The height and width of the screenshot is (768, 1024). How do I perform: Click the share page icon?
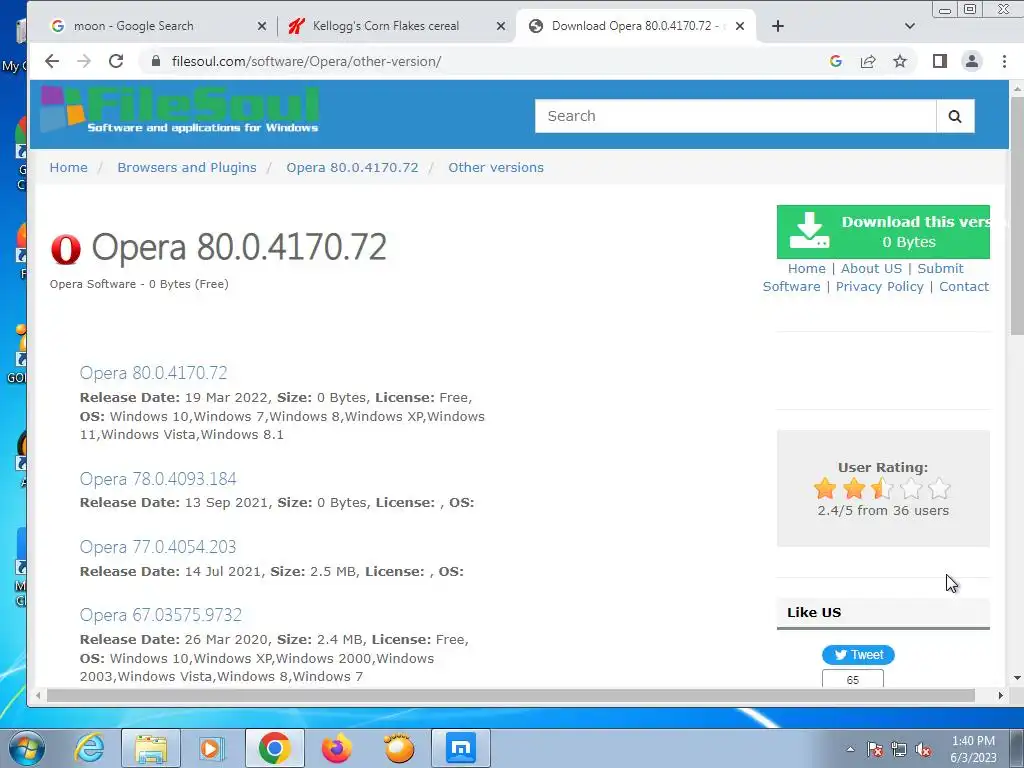868,61
